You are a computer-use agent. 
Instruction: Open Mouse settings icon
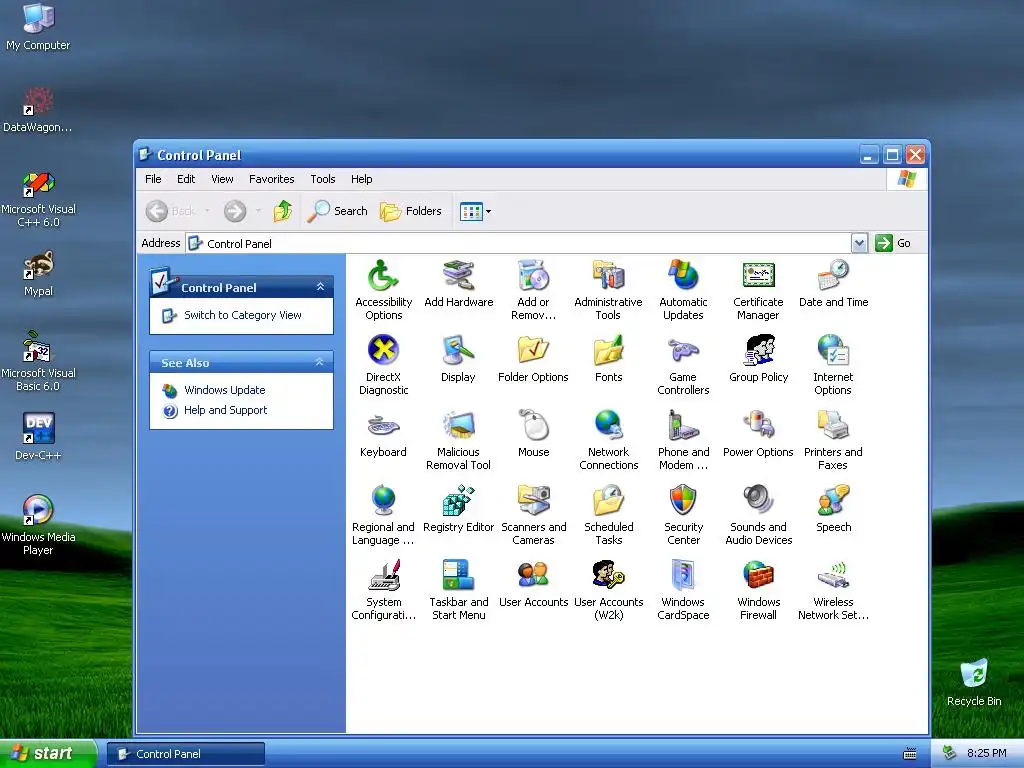pos(534,425)
